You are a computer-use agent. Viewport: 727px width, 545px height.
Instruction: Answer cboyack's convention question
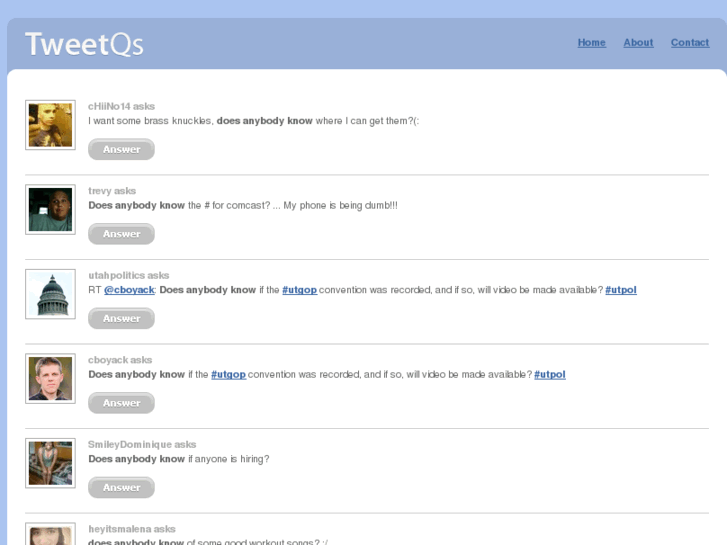(x=121, y=403)
